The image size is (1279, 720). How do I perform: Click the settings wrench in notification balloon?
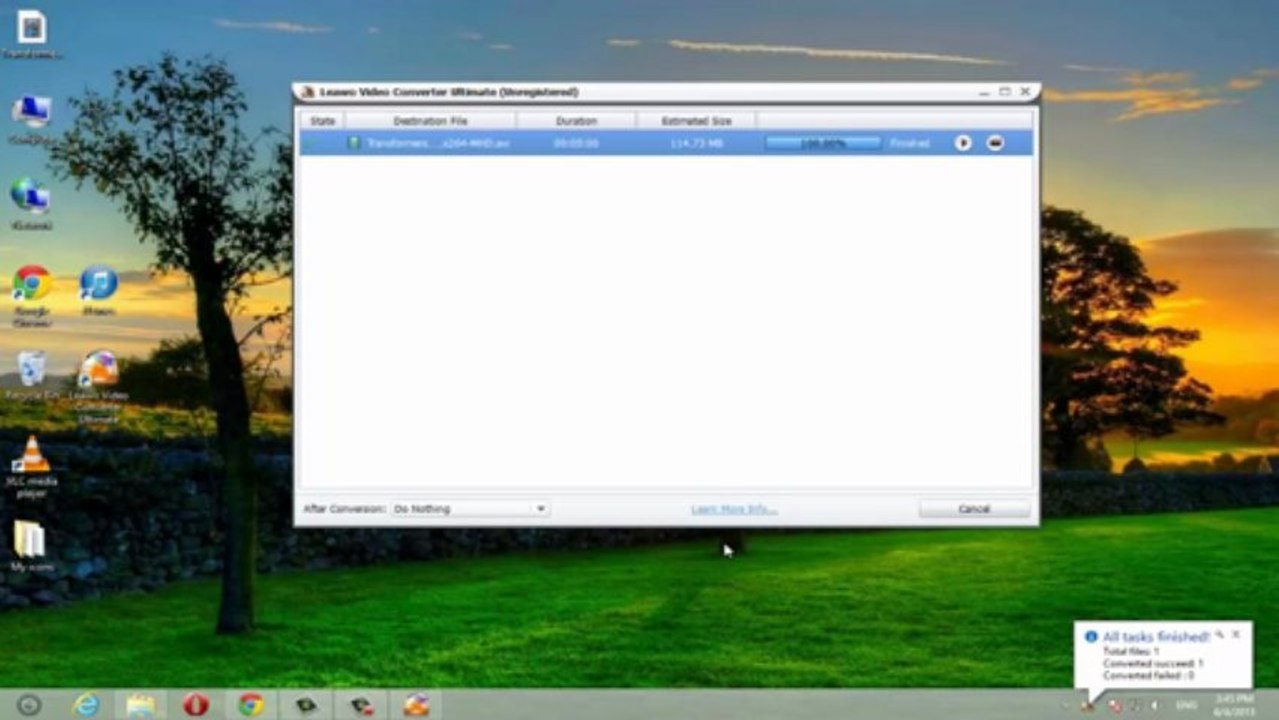click(x=1219, y=634)
